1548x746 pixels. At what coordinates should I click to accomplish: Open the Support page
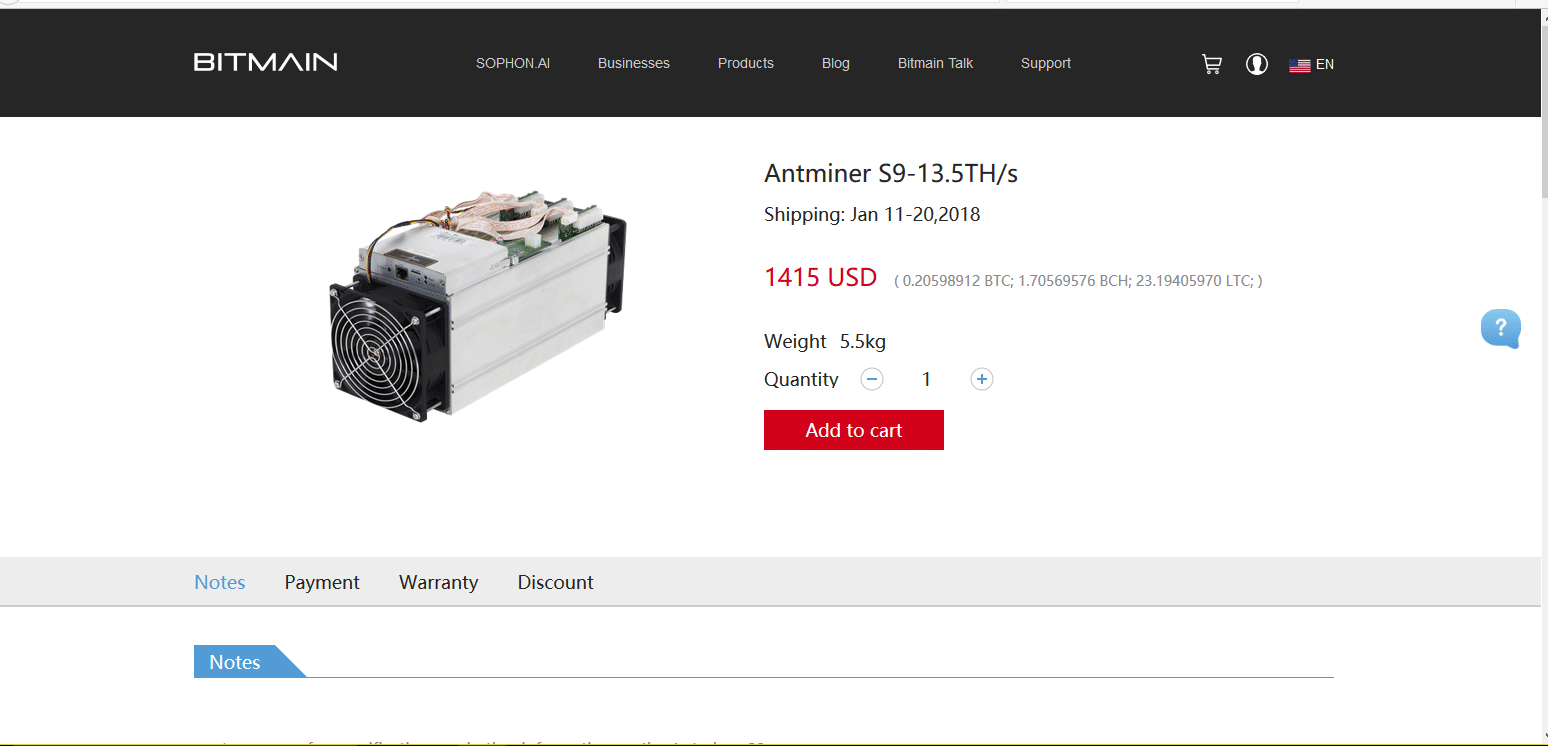[1046, 63]
